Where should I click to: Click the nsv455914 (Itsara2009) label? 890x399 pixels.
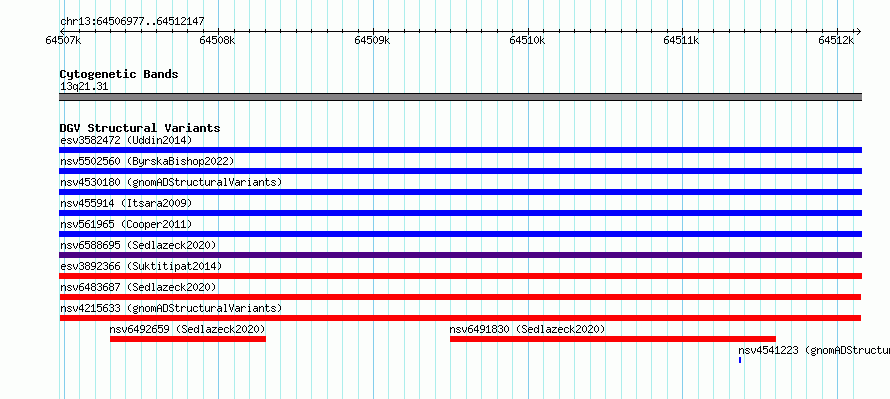[x=126, y=203]
